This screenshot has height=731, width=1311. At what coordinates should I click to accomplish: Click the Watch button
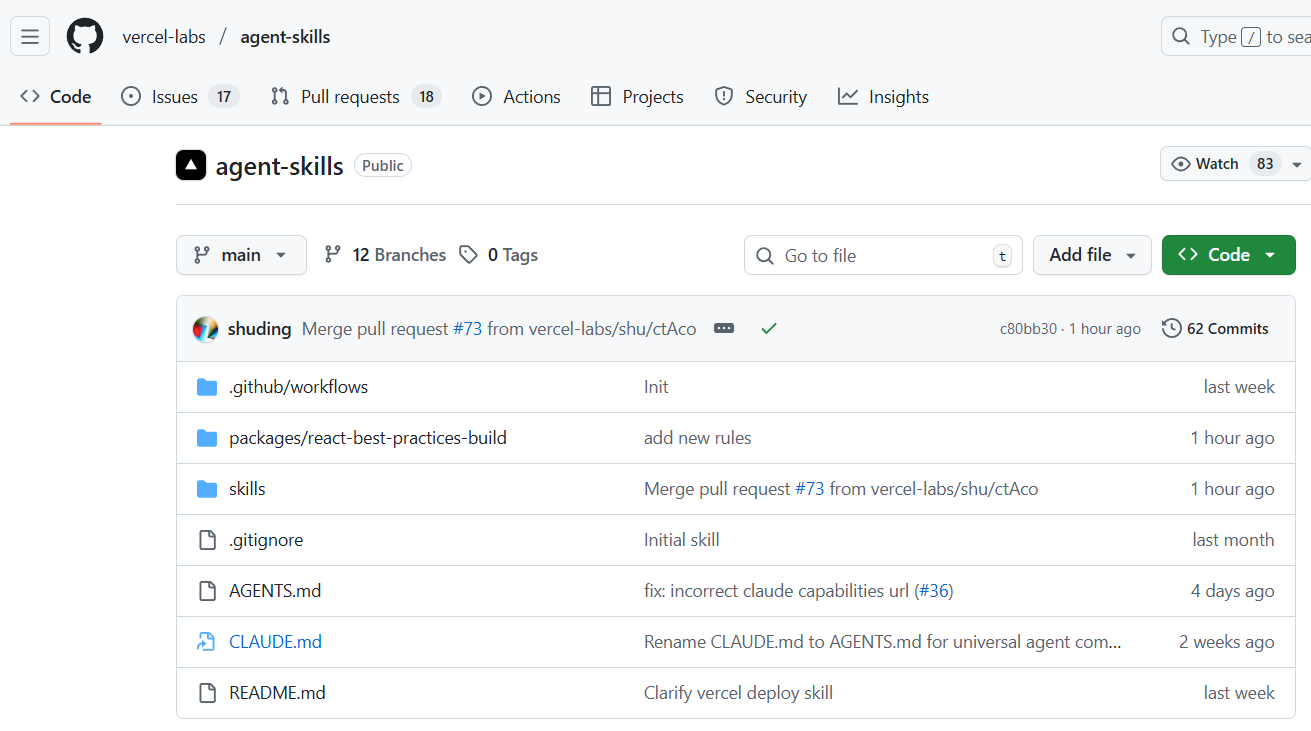[x=1222, y=164]
